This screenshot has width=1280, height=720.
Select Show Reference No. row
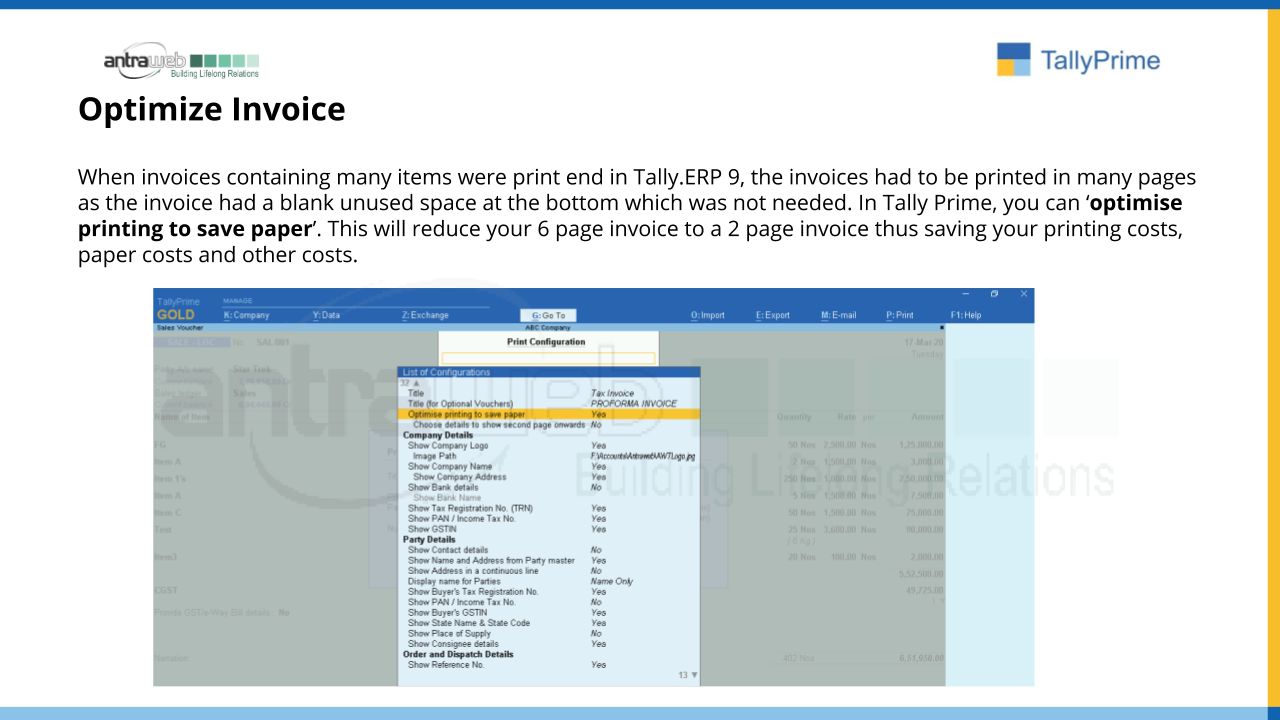549,665
